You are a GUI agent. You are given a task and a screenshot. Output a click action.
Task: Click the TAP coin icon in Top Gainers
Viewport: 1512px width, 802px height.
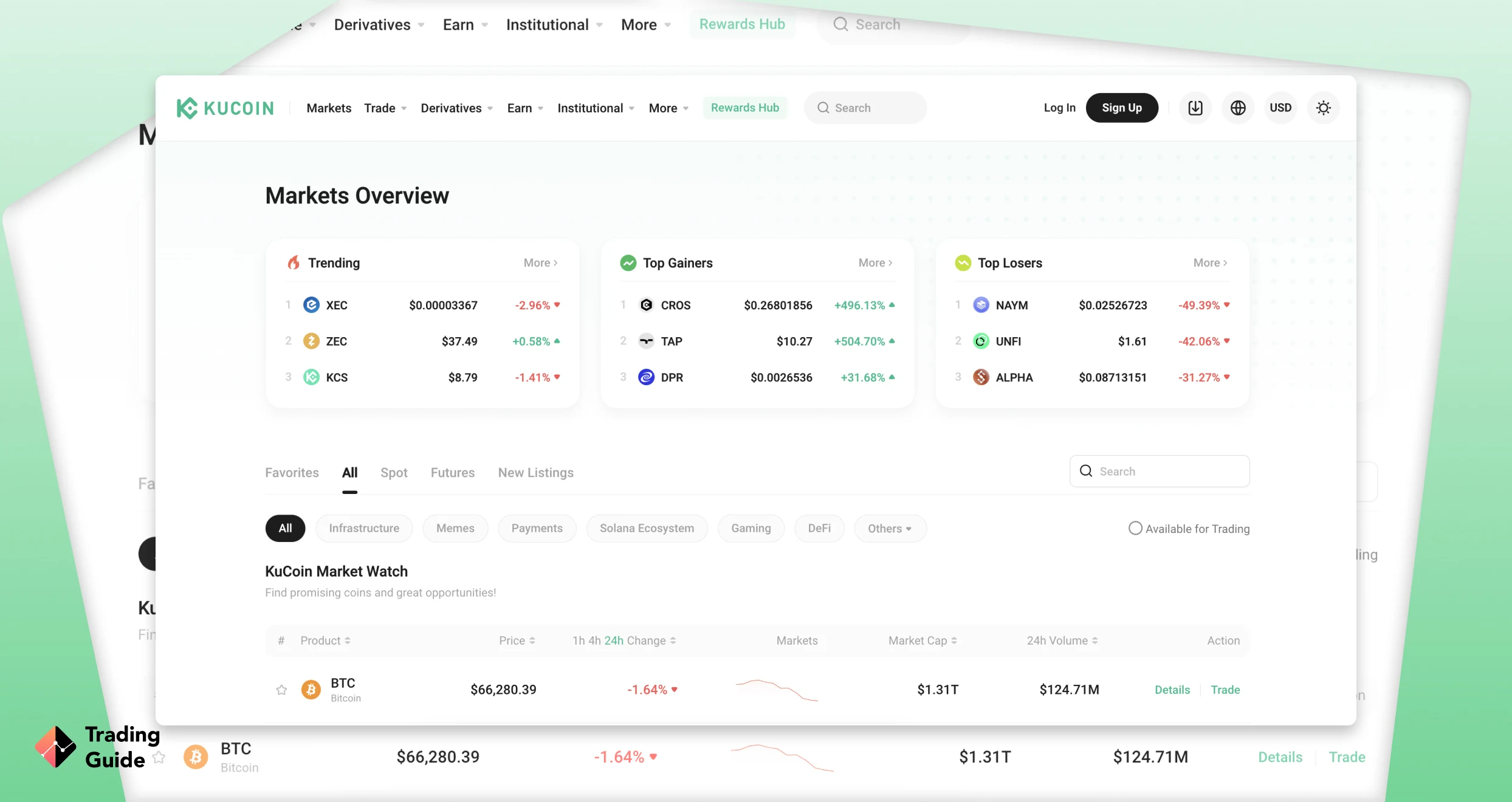coord(646,341)
